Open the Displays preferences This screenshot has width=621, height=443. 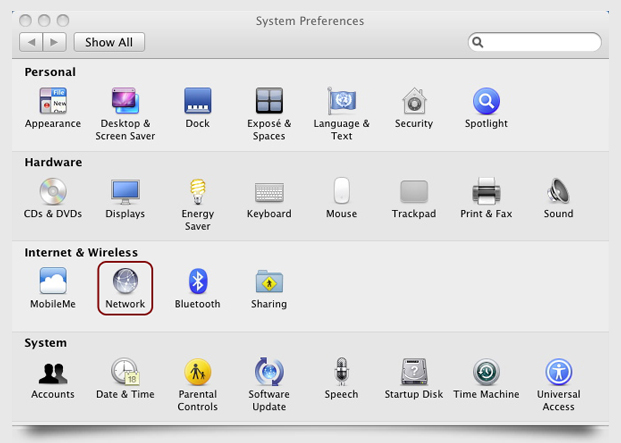point(125,198)
